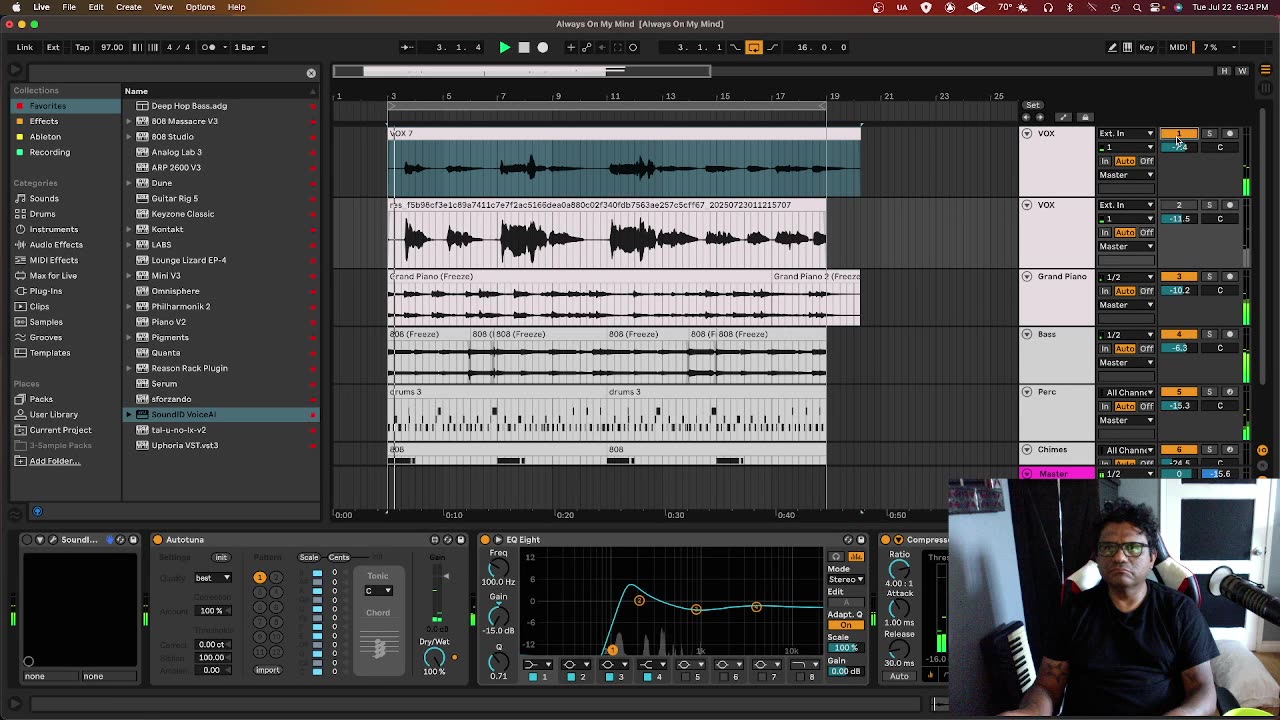Viewport: 1280px width, 720px height.
Task: Click the Key map mode button
Action: [1147, 47]
